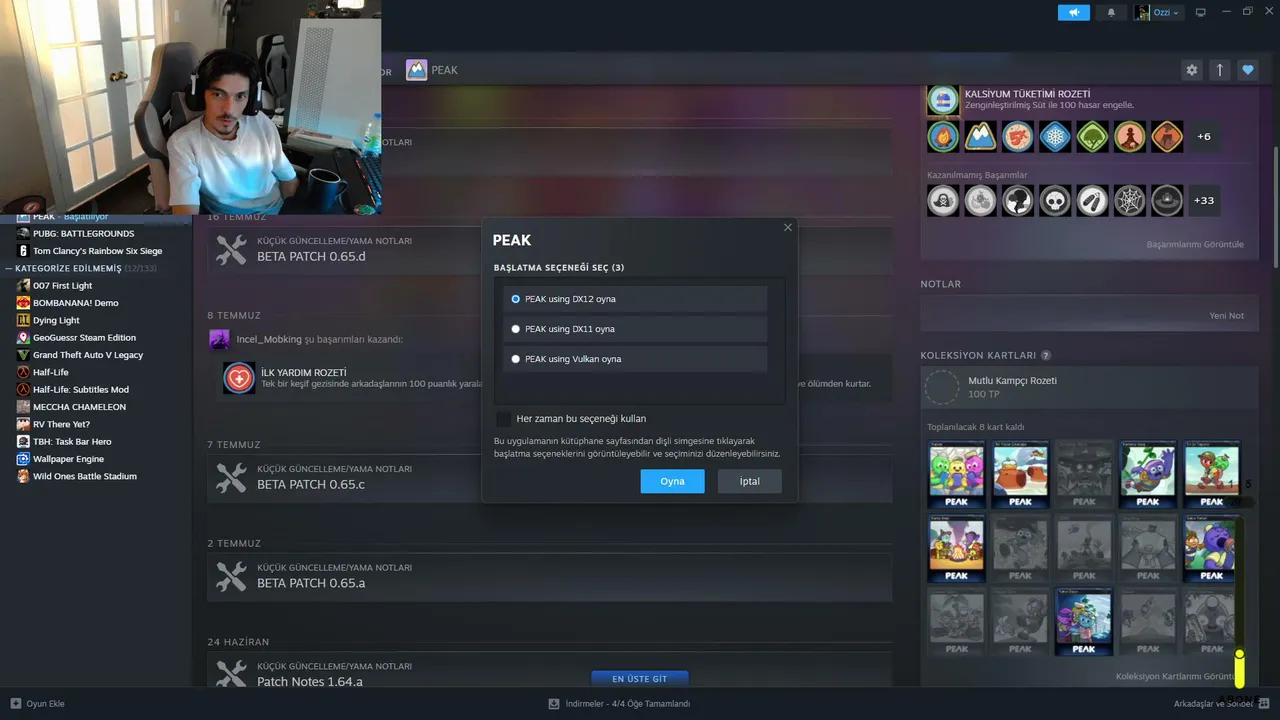This screenshot has width=1280, height=720.
Task: Open the campfire scene trading card
Action: (x=956, y=548)
